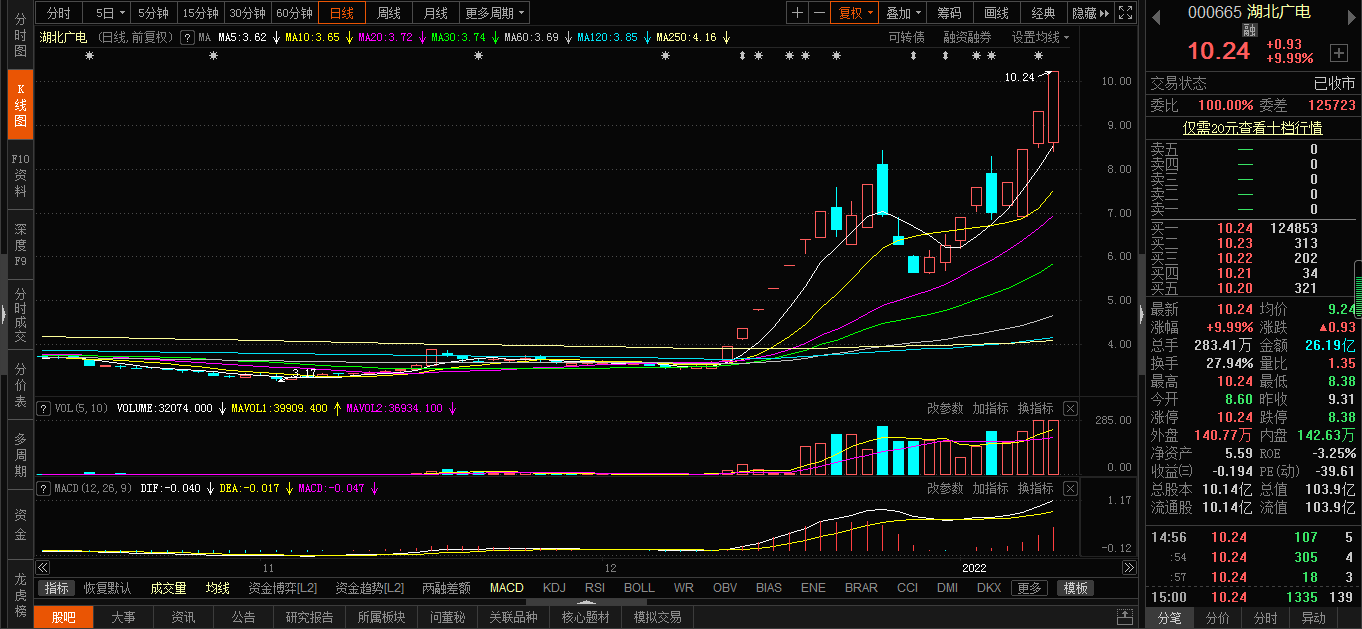Open the 更多周期 dropdown
The height and width of the screenshot is (629, 1362).
(x=494, y=13)
